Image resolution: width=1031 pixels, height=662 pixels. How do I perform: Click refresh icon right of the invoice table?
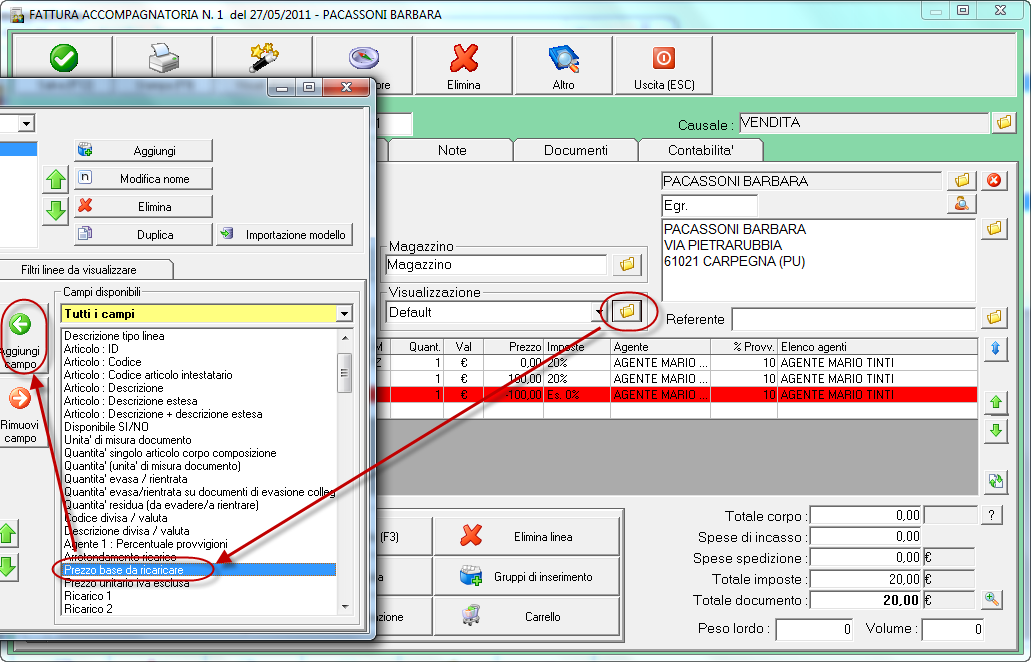(x=995, y=481)
